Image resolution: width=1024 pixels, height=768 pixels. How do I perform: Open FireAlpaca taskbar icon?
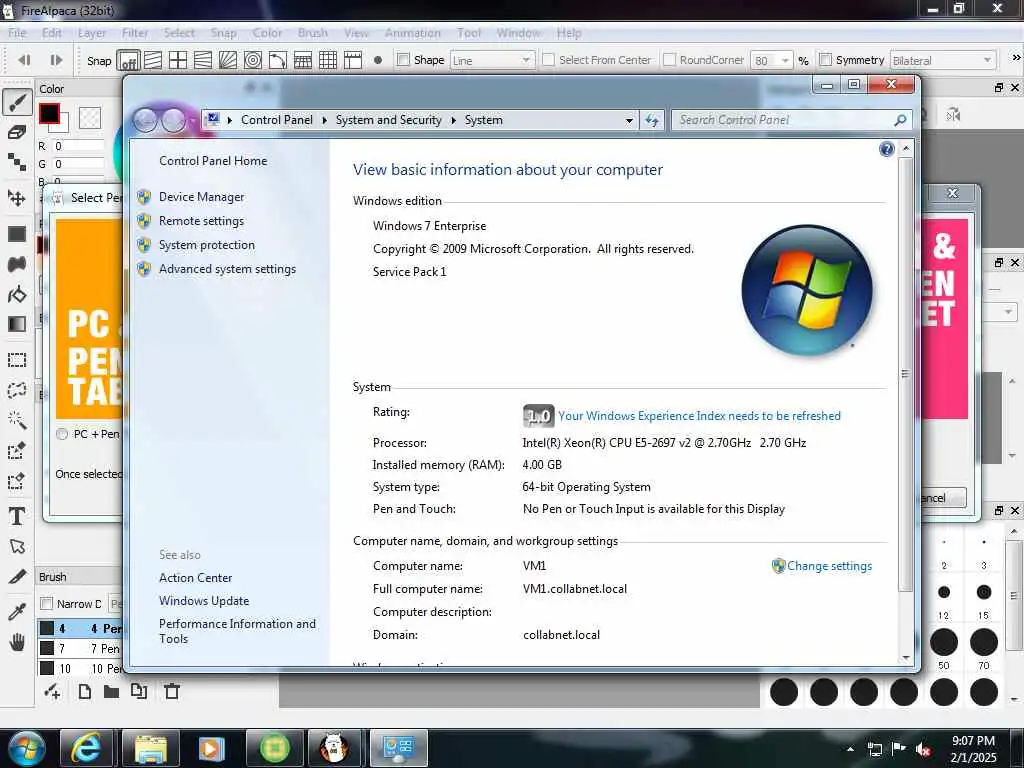(335, 748)
